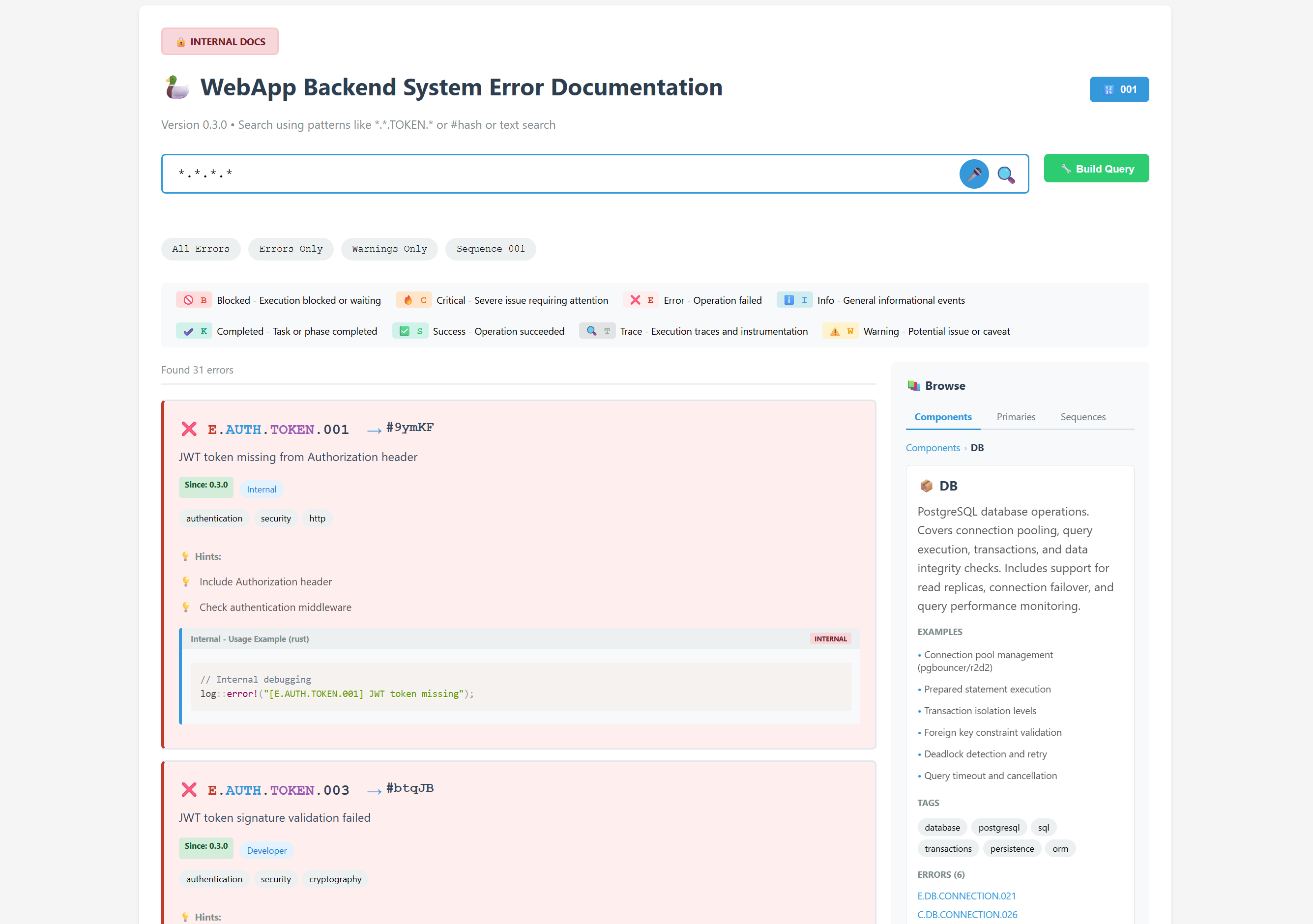This screenshot has height=924, width=1313.
Task: Open the E.DB.CONNECTION.021 error link
Action: [x=966, y=895]
